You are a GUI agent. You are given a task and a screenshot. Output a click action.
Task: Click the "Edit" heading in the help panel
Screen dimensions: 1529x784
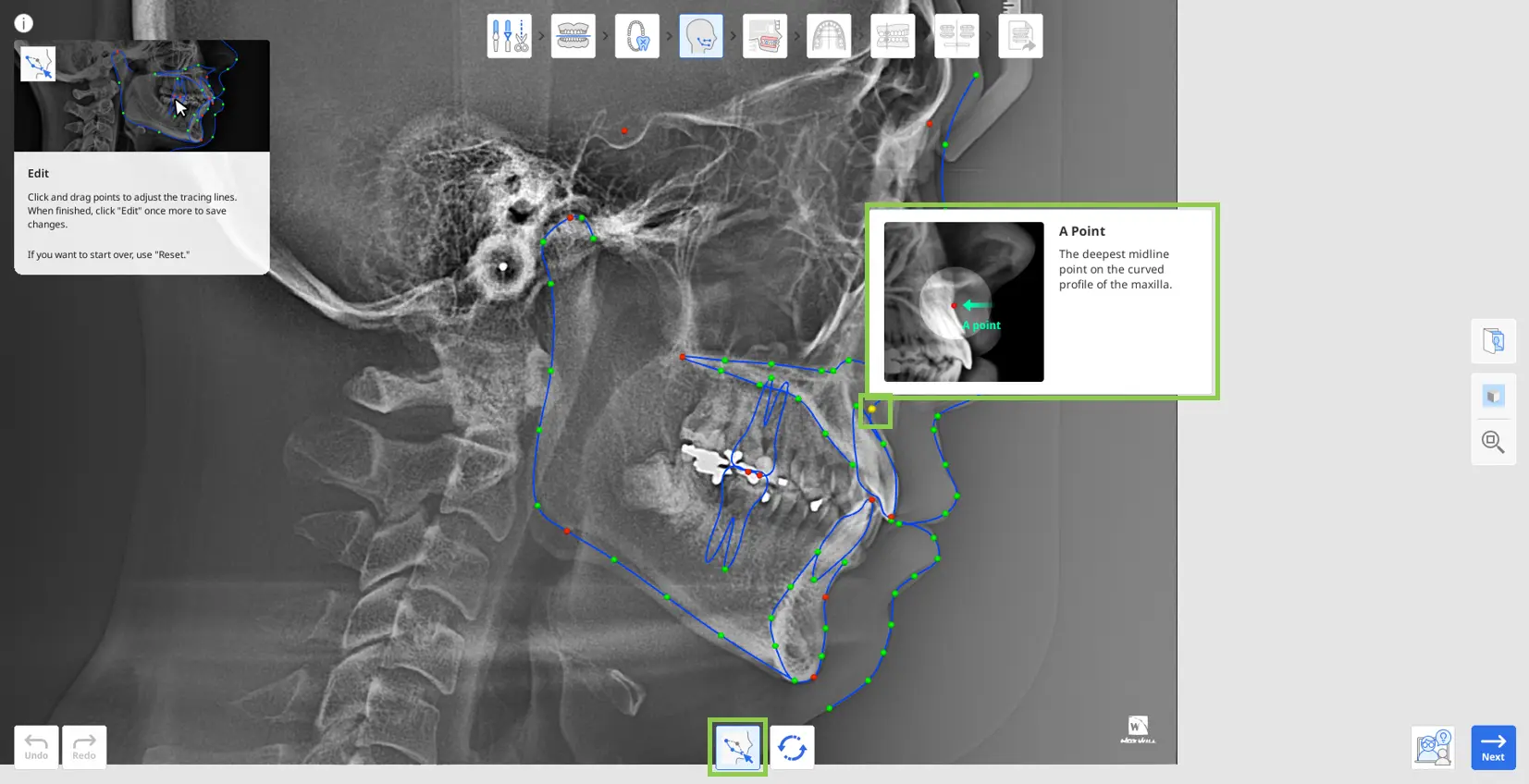point(38,173)
